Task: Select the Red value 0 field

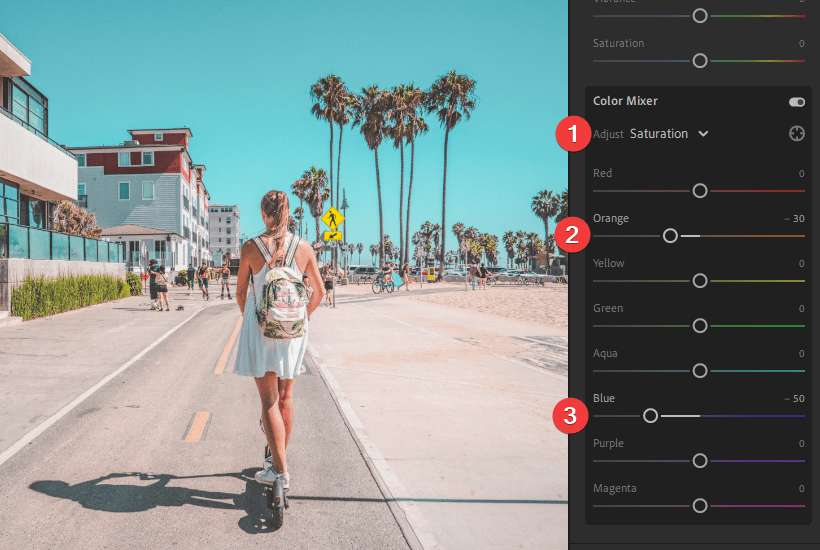Action: (x=801, y=174)
